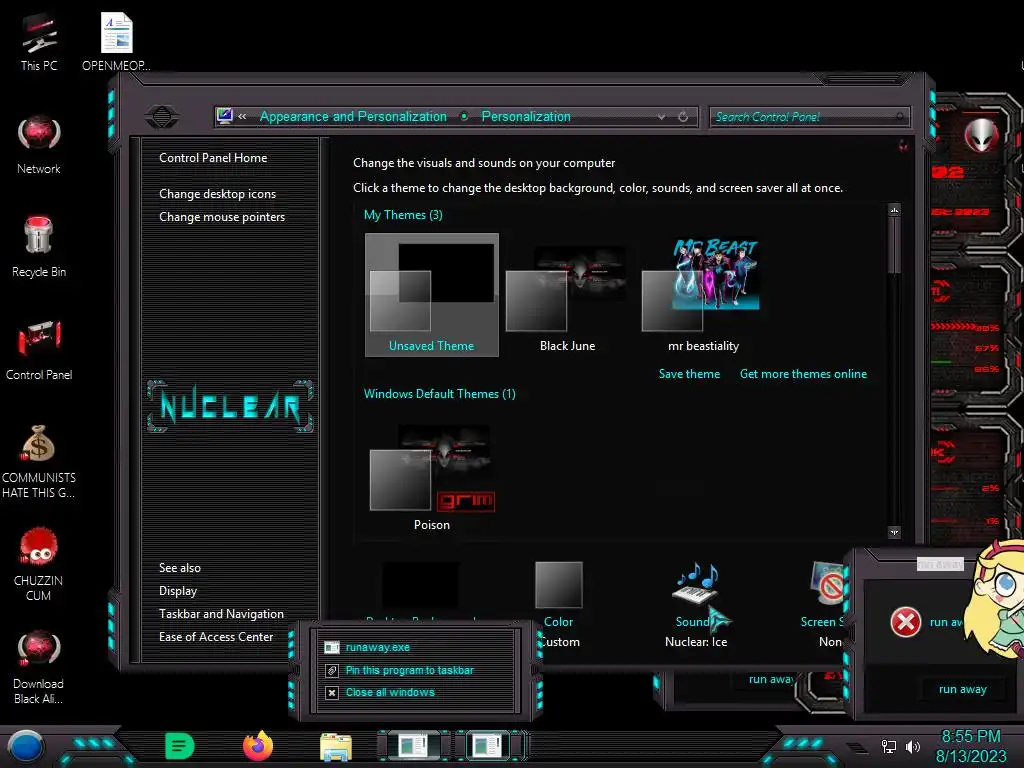Click the back navigation emblem button
This screenshot has width=1024, height=768.
(x=162, y=117)
